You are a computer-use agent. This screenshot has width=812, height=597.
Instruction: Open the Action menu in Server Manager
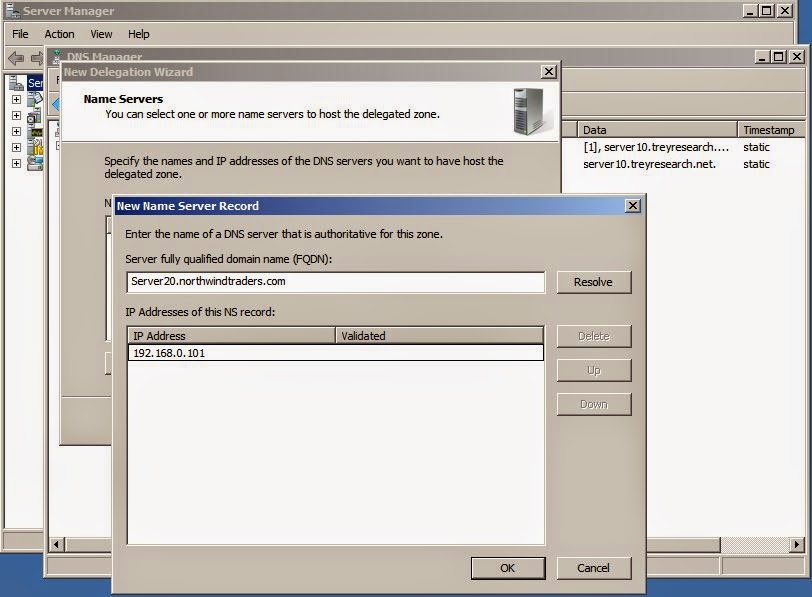click(59, 34)
